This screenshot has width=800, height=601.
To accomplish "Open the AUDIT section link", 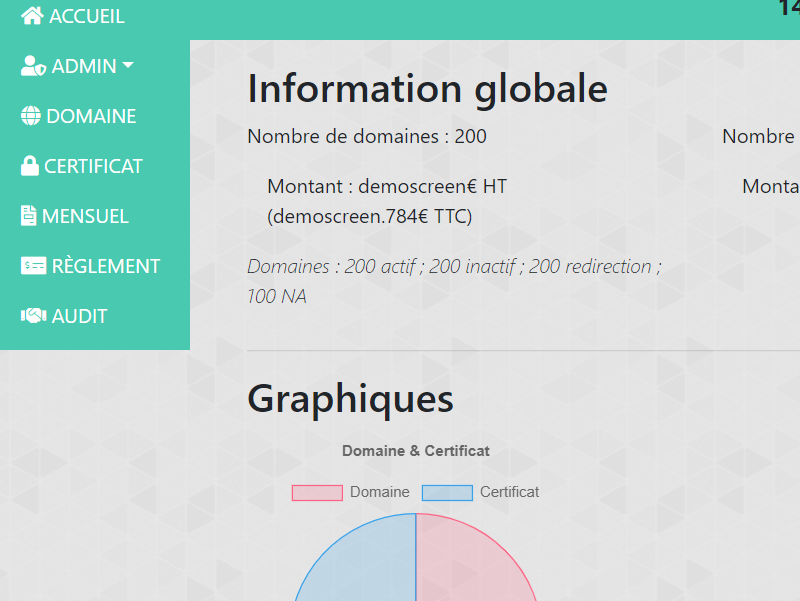I will tap(79, 316).
